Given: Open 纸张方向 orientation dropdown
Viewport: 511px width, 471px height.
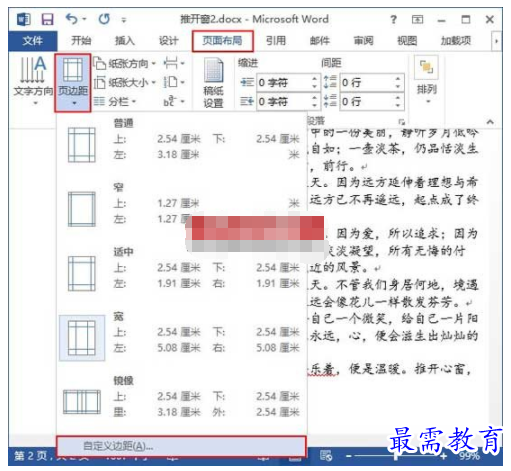Looking at the screenshot, I should click(x=124, y=63).
